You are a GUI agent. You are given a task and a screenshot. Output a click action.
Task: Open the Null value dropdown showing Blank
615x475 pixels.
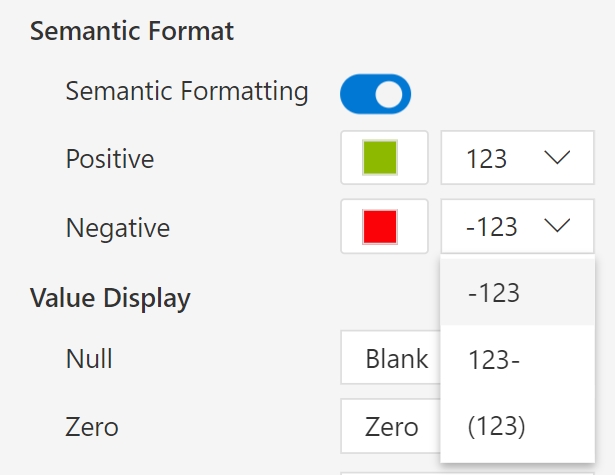(x=392, y=359)
